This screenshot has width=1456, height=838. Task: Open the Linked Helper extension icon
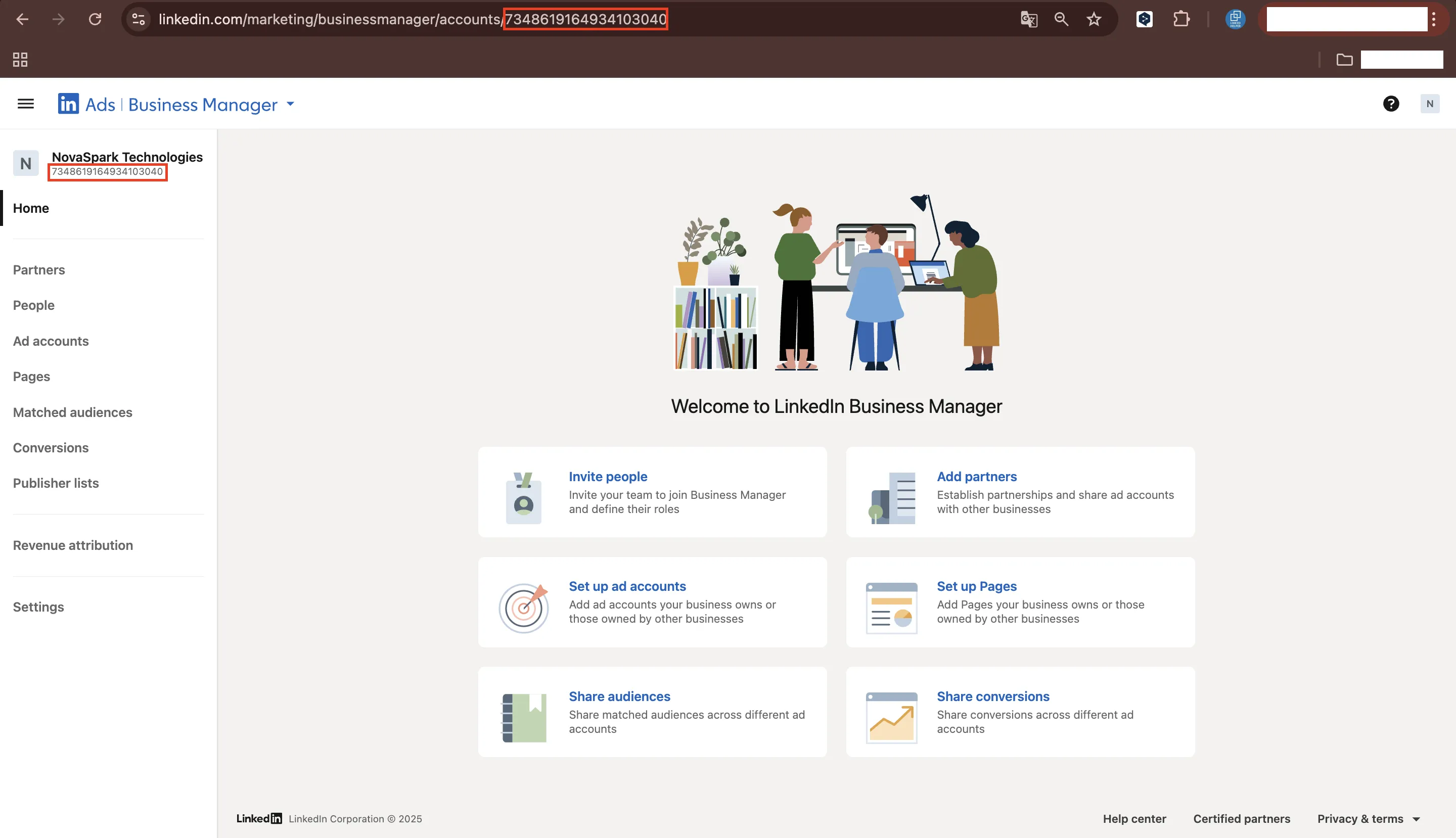(x=1235, y=18)
